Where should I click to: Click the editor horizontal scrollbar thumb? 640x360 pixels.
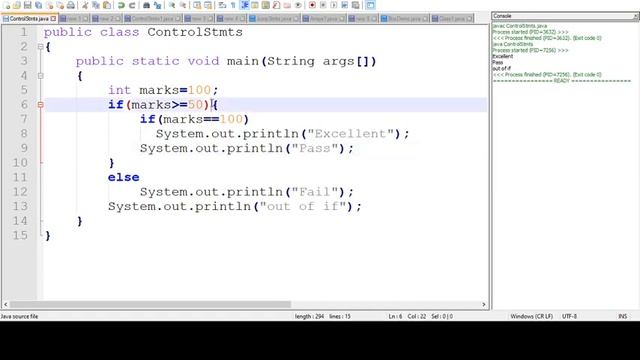[150, 304]
